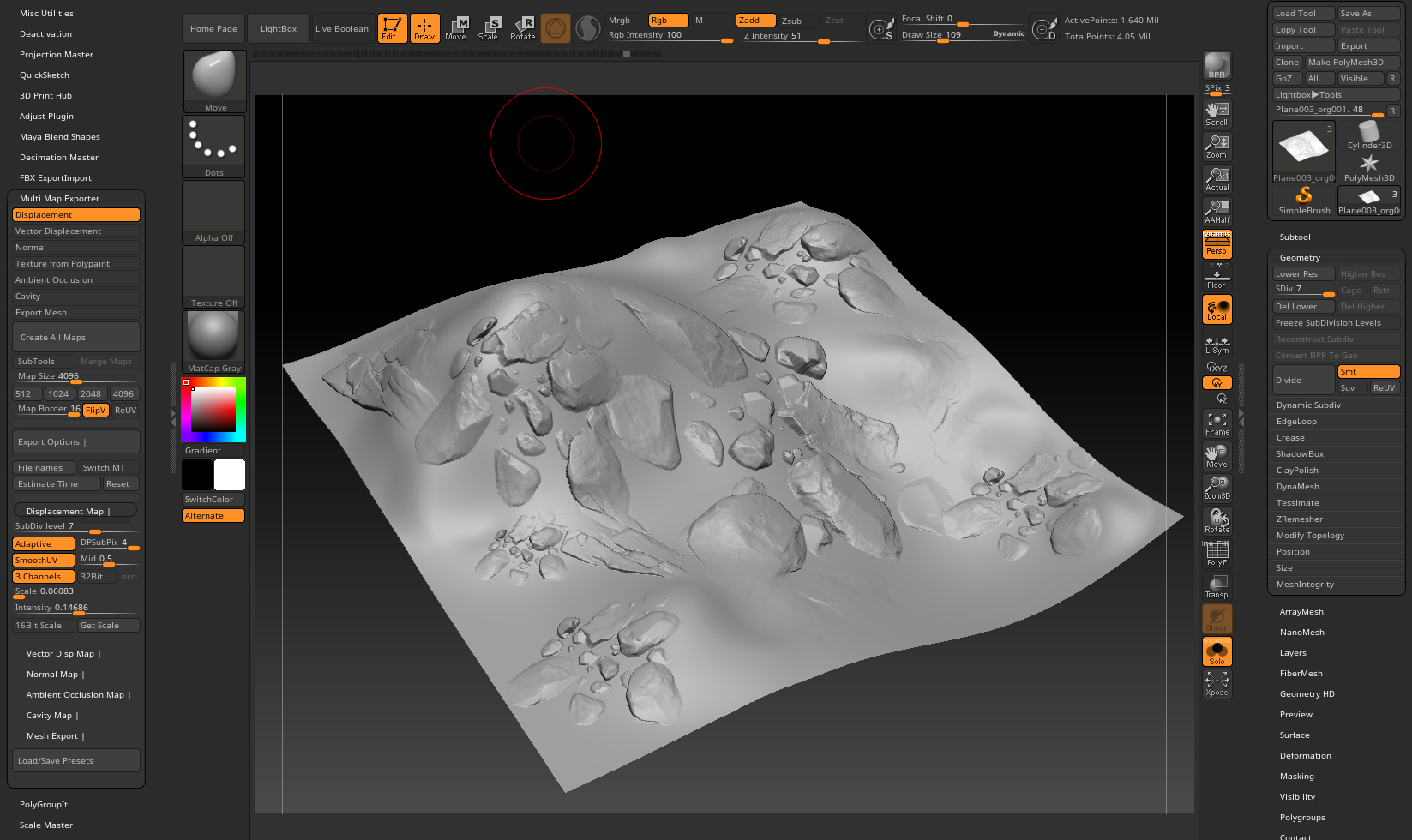This screenshot has height=840, width=1412.
Task: Enable Solo mode on the right shelf
Action: click(x=1217, y=651)
